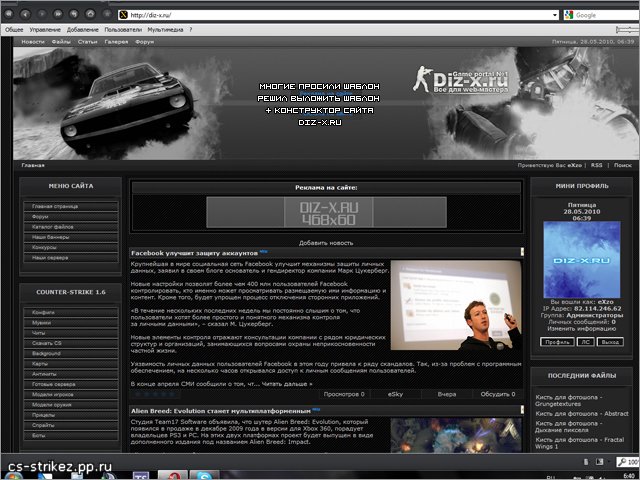Open Кисть для фотошопа - Abstract file

582,414
